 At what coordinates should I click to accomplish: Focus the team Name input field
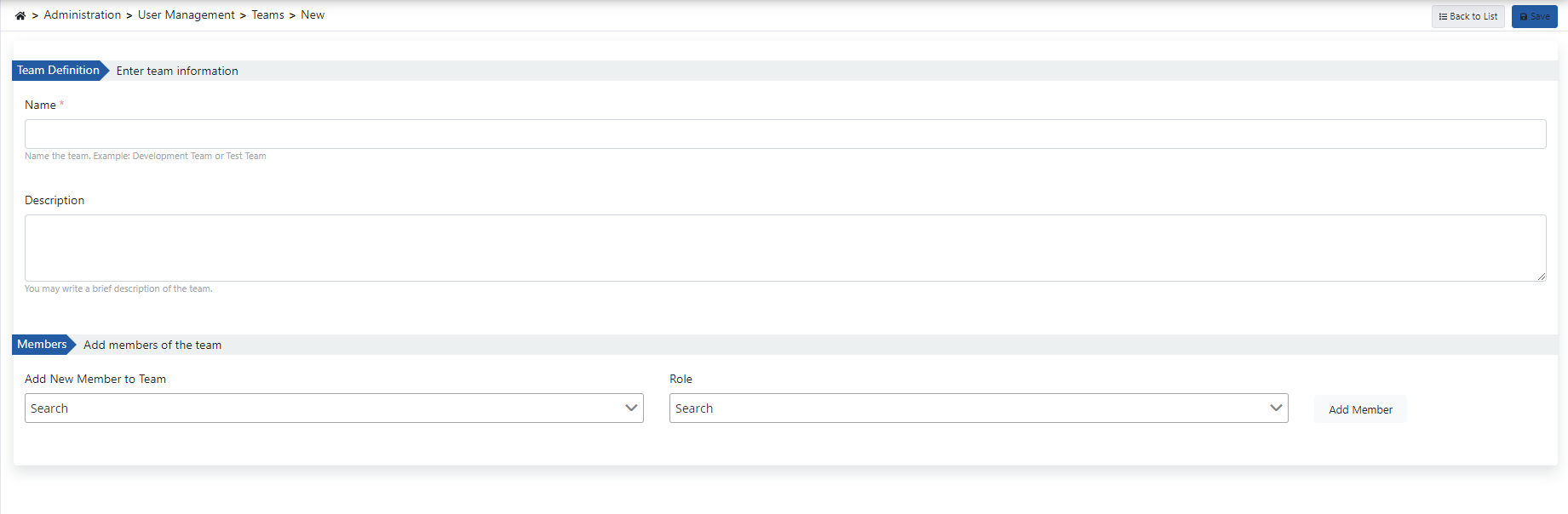[784, 134]
